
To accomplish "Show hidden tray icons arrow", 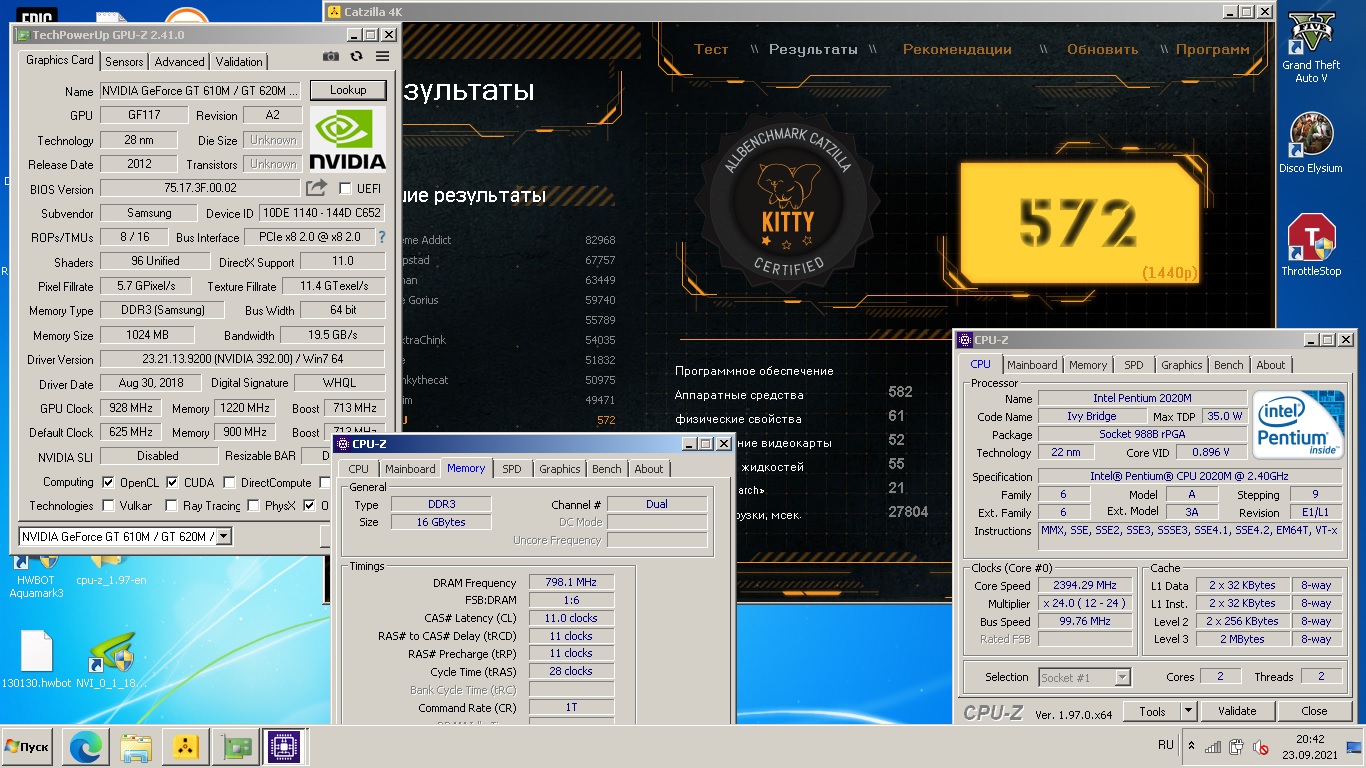I will (x=1190, y=746).
